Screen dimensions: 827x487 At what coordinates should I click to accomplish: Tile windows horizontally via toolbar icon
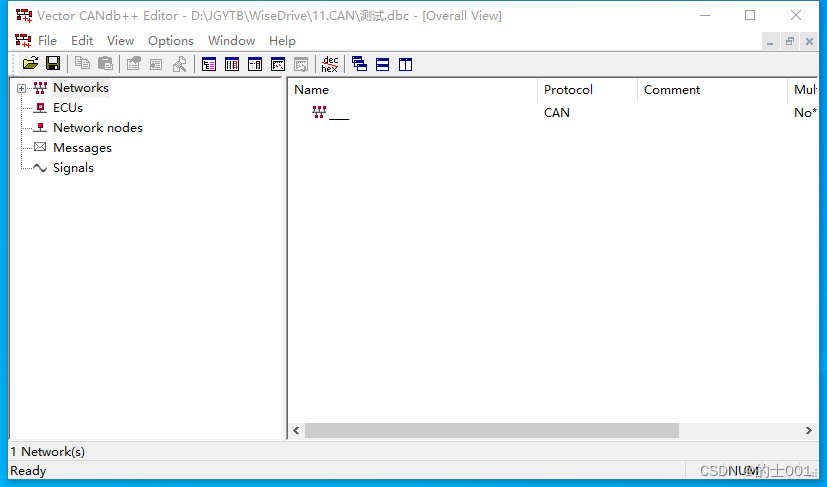tap(382, 64)
